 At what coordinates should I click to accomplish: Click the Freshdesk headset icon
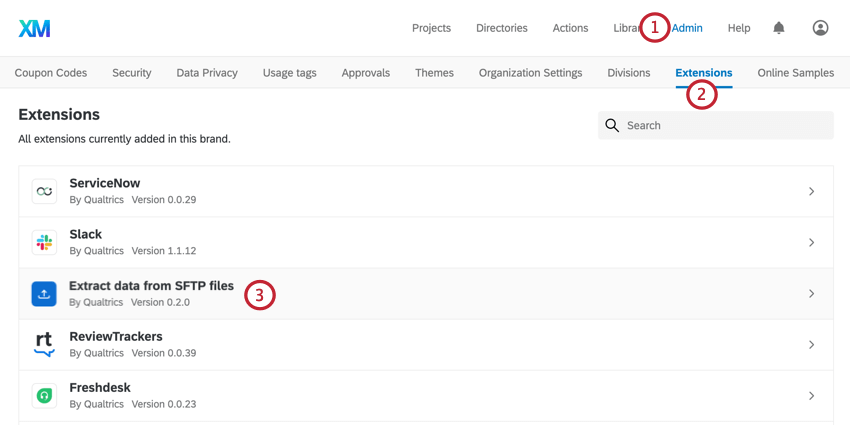tap(44, 396)
